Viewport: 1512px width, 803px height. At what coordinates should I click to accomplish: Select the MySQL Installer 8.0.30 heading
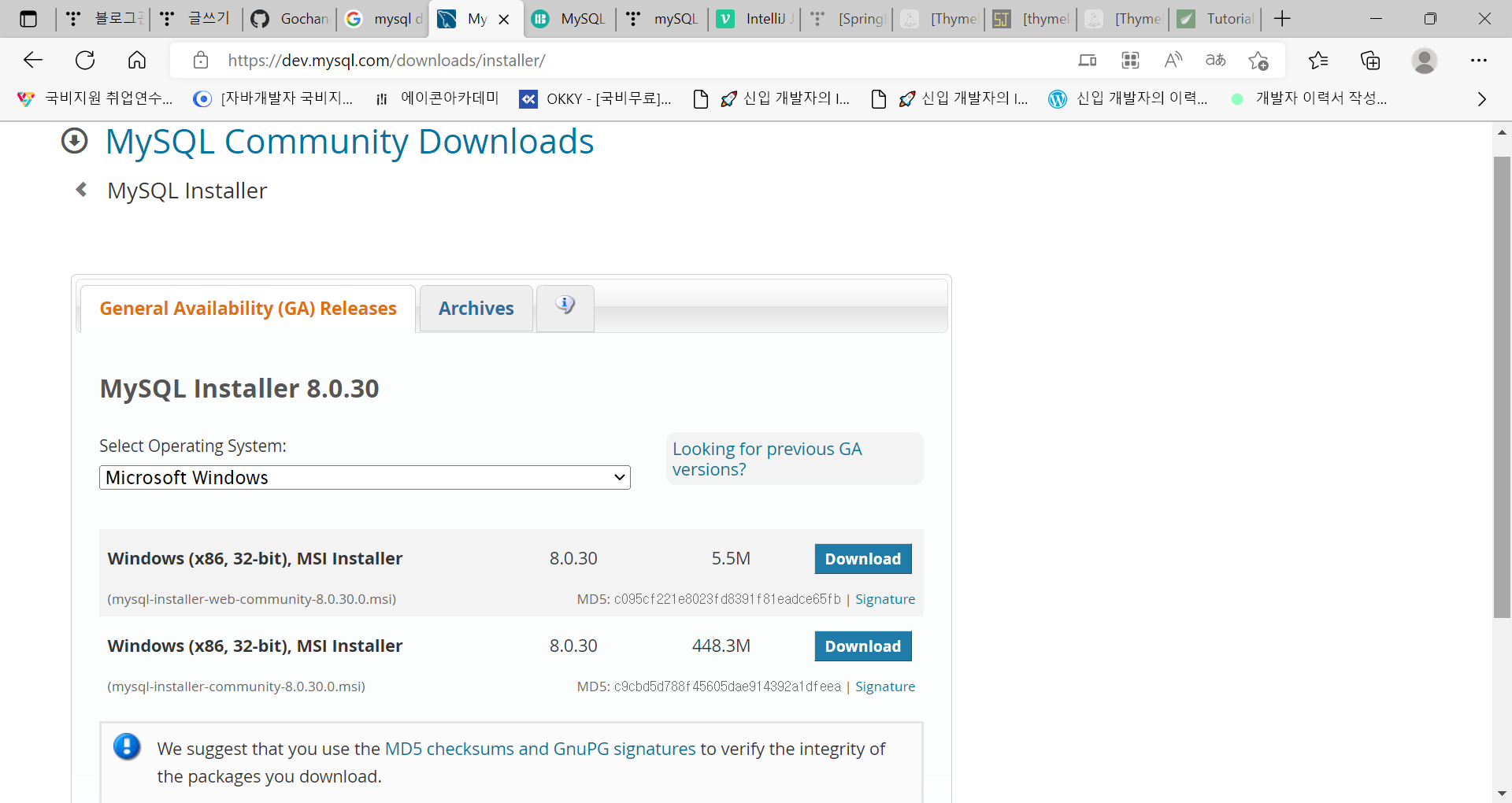pyautogui.click(x=239, y=388)
